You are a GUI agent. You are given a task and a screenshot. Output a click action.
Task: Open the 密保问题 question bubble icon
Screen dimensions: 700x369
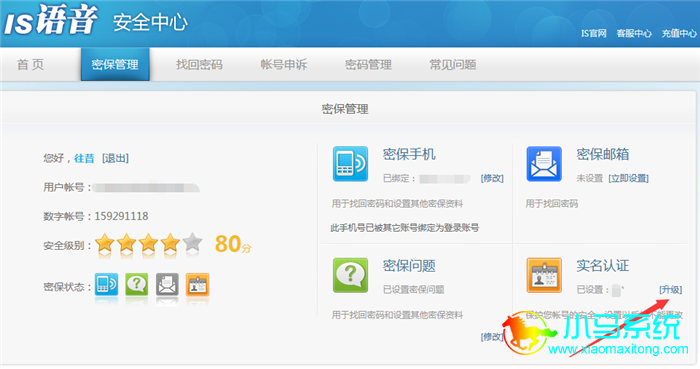click(350, 275)
